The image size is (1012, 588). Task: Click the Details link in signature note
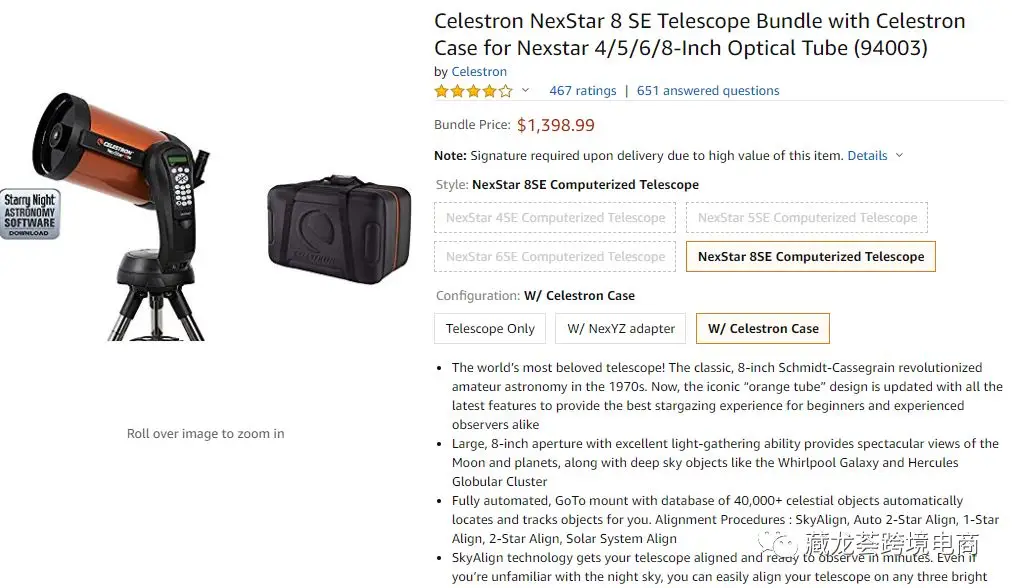867,156
